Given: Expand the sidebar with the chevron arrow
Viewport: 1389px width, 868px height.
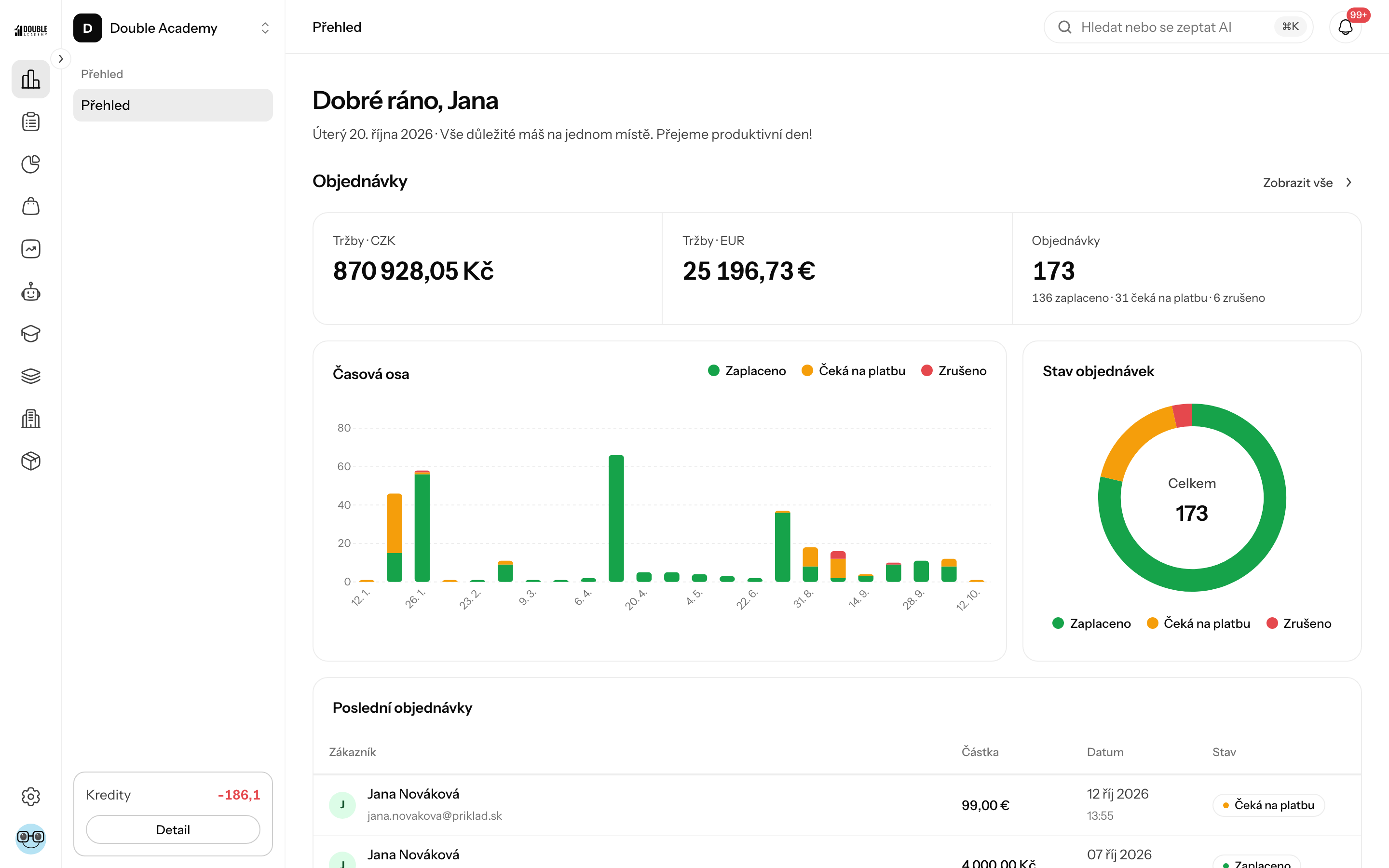Looking at the screenshot, I should (61, 58).
